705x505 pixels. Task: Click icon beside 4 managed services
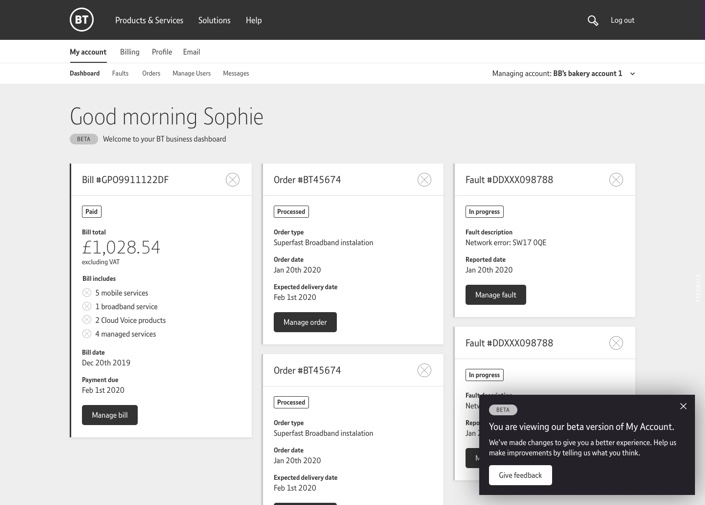[87, 334]
